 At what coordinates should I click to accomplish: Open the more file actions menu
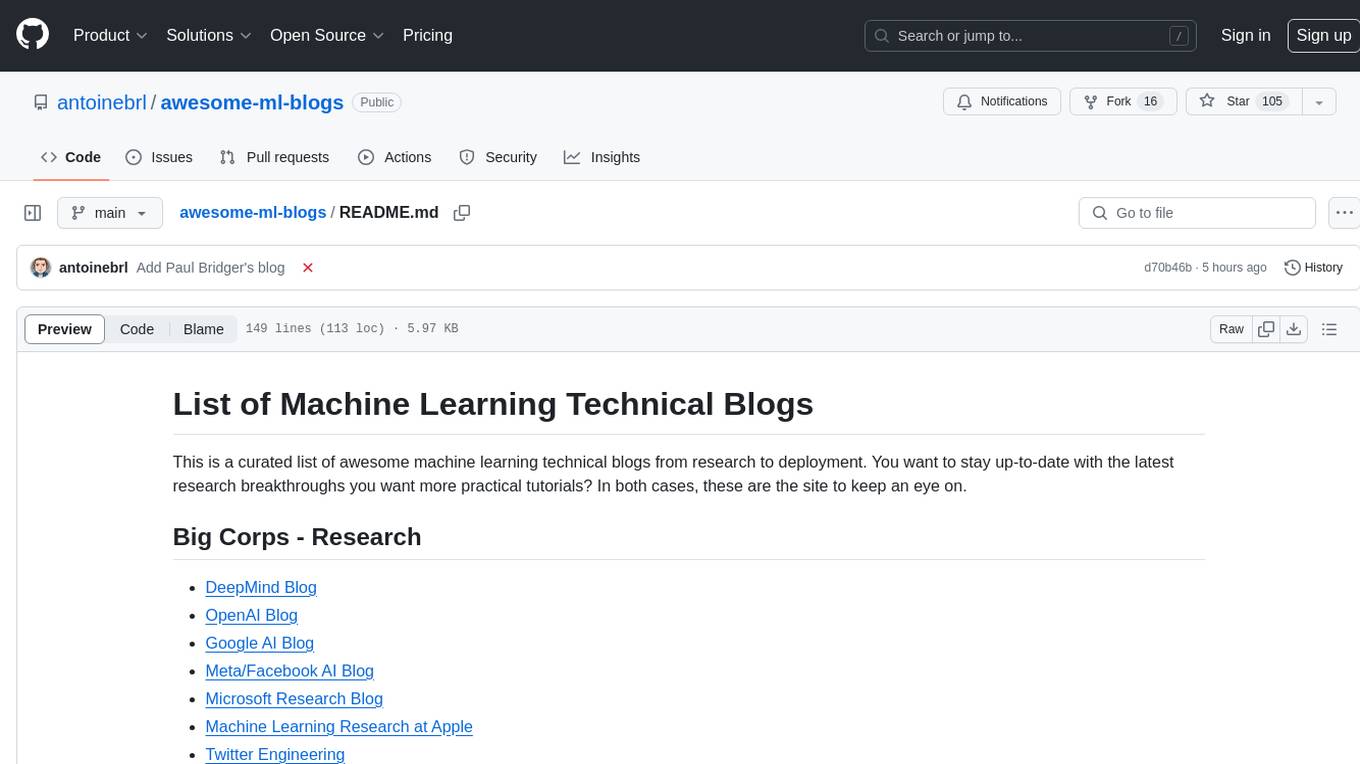pos(1344,213)
